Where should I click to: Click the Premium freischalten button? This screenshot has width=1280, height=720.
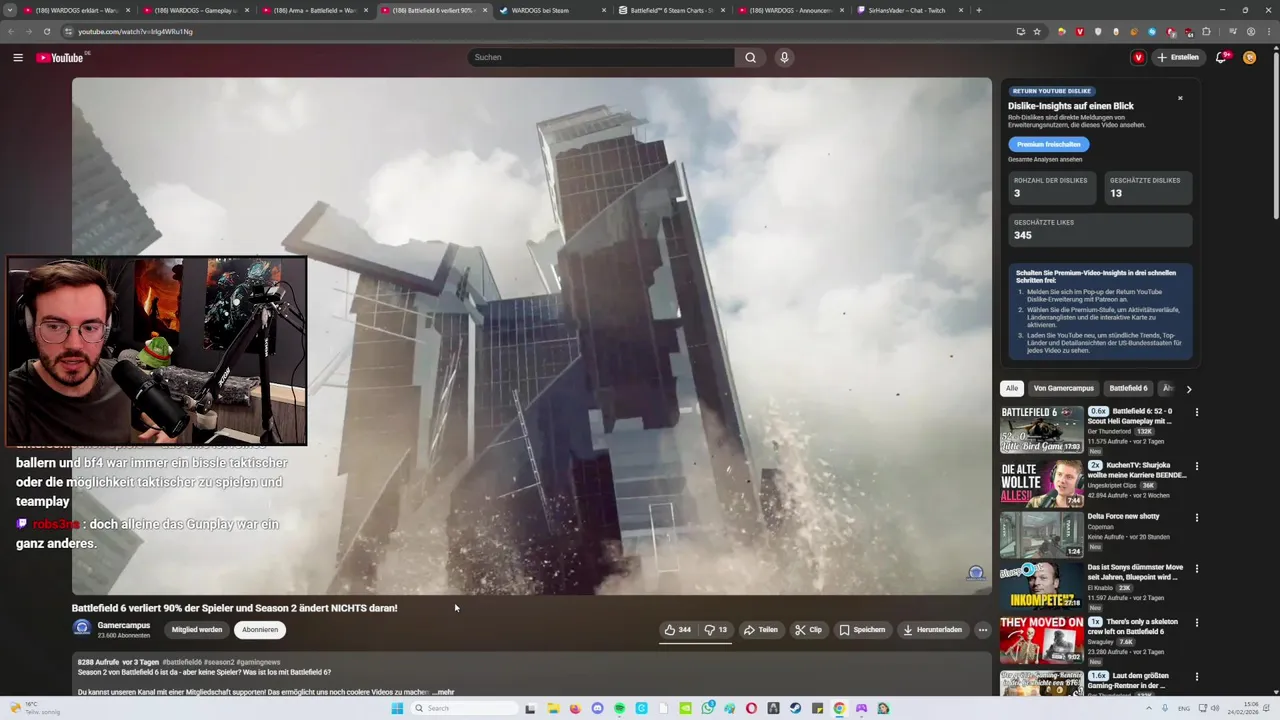click(x=1048, y=144)
